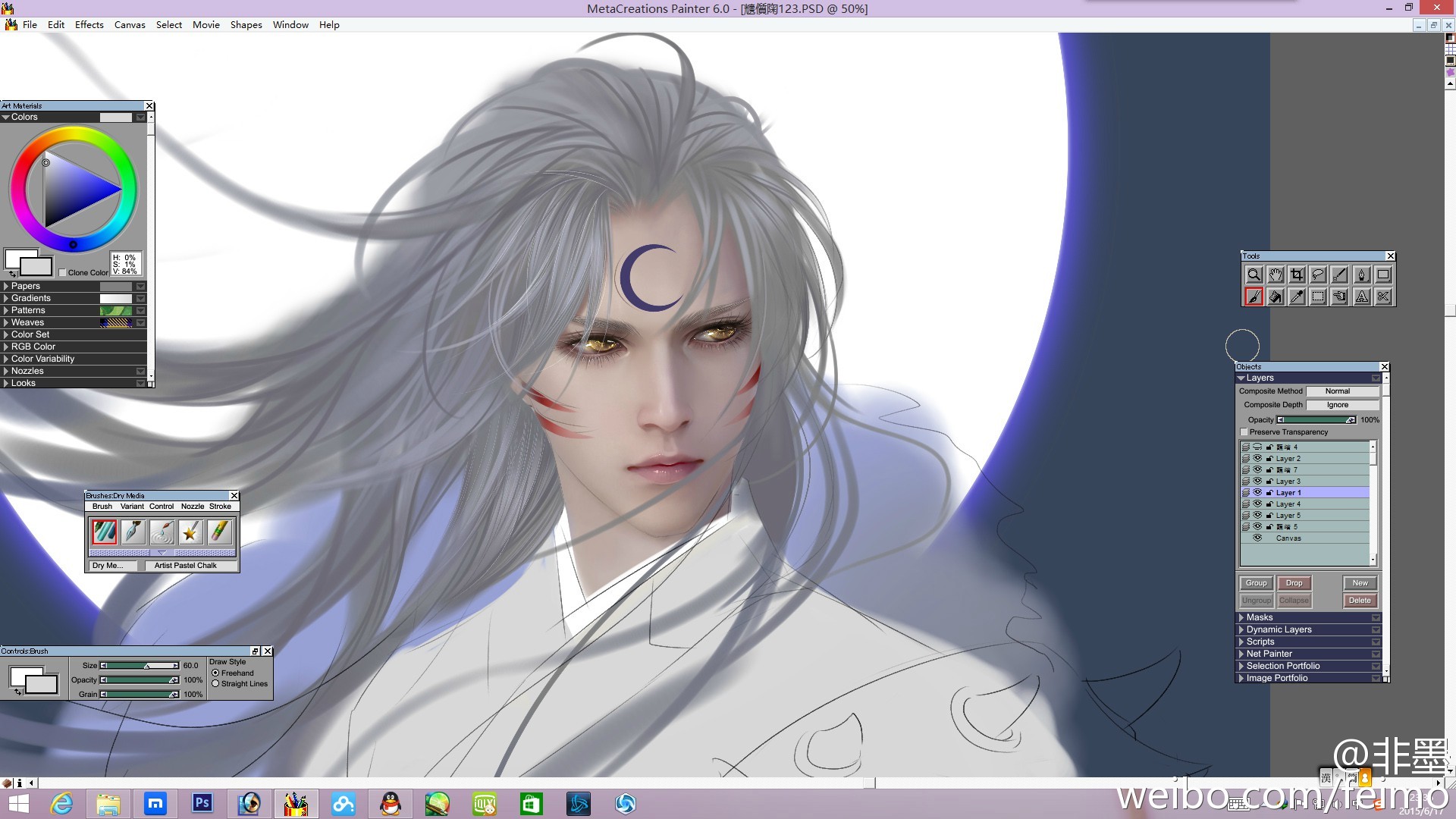Open Composite Method dropdown showing Normal
Image resolution: width=1456 pixels, height=819 pixels.
(1342, 391)
